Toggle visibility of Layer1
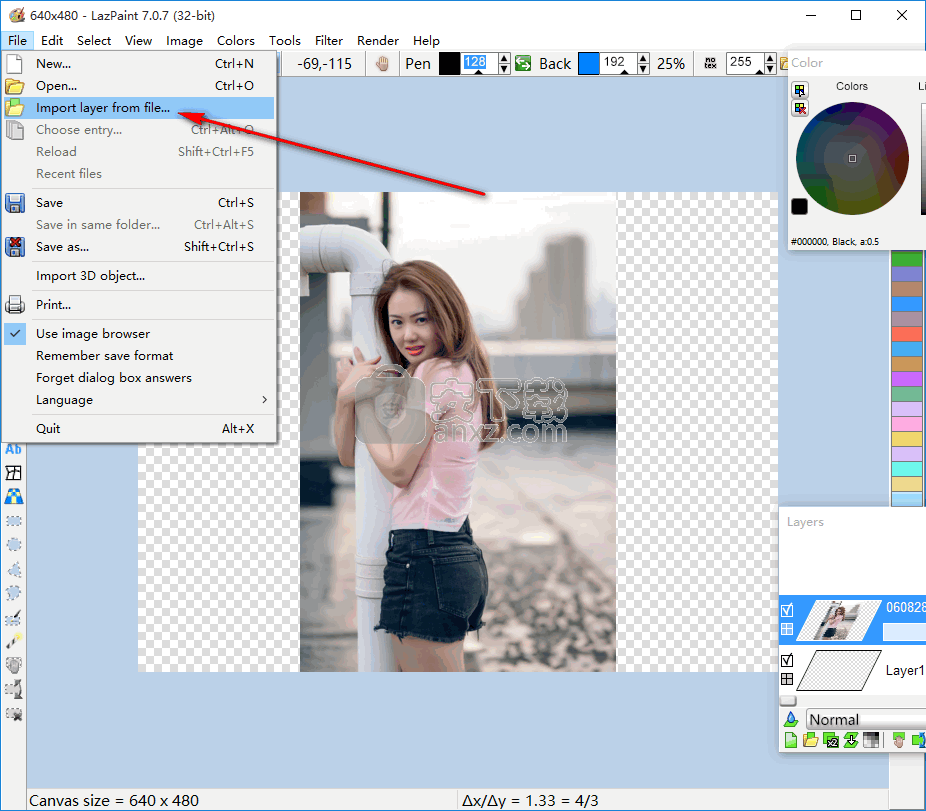Viewport: 926px width, 811px height. [787, 660]
